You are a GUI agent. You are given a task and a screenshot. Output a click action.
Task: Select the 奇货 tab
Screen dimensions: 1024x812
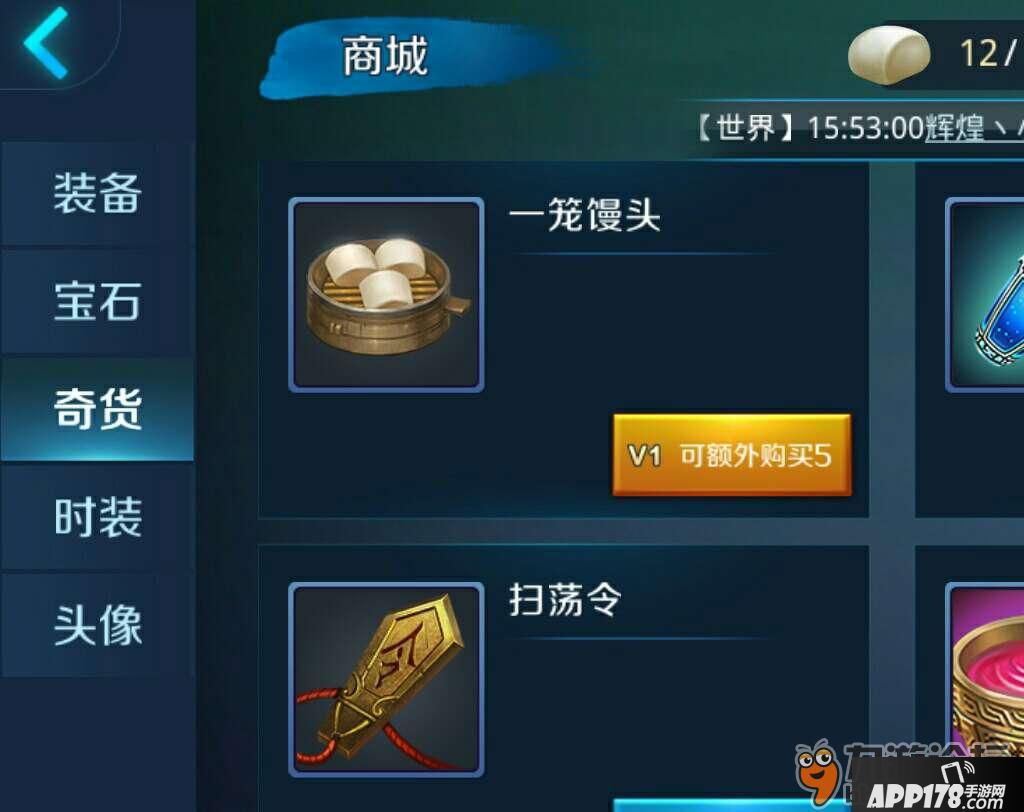97,409
